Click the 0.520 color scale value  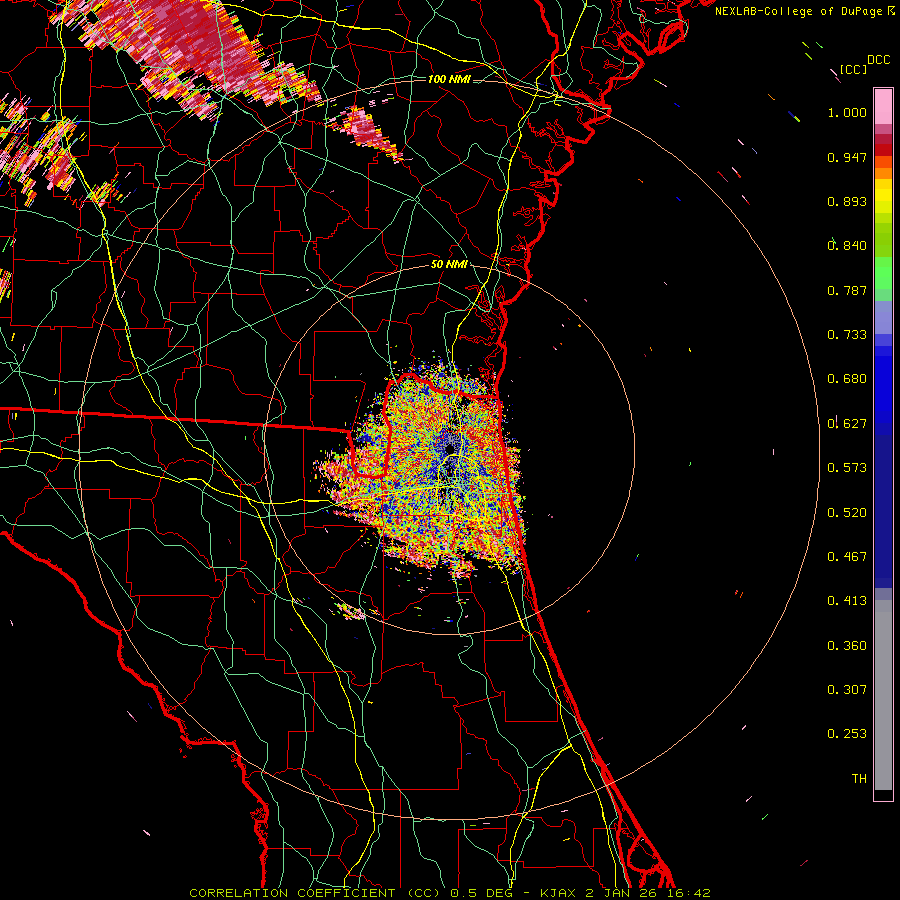pos(847,513)
